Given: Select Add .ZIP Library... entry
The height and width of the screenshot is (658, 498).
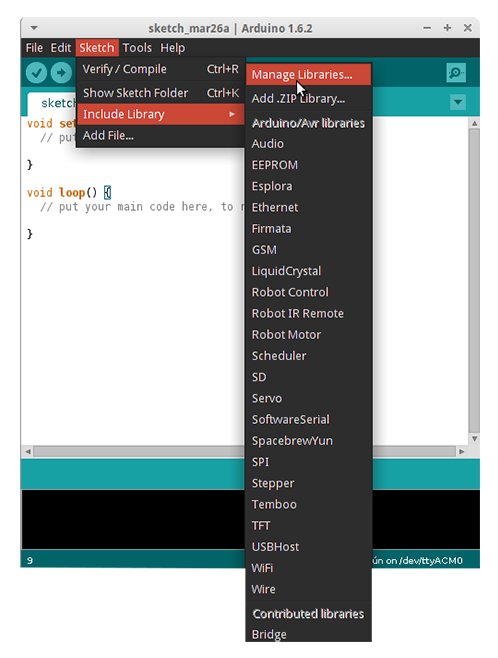Looking at the screenshot, I should (x=309, y=99).
